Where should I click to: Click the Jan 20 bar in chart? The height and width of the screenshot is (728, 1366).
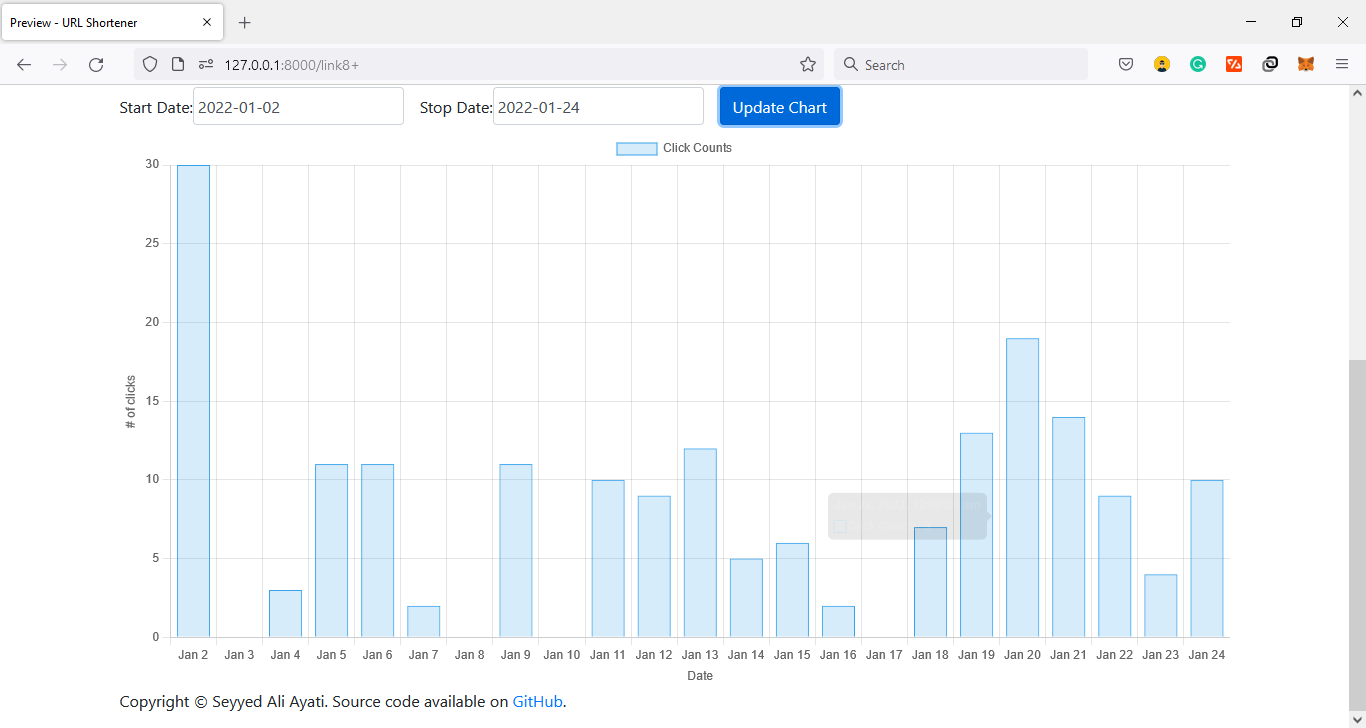(x=1022, y=488)
